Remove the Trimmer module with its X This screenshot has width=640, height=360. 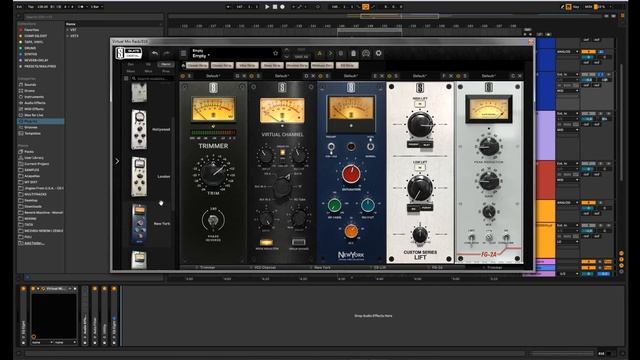tap(244, 76)
